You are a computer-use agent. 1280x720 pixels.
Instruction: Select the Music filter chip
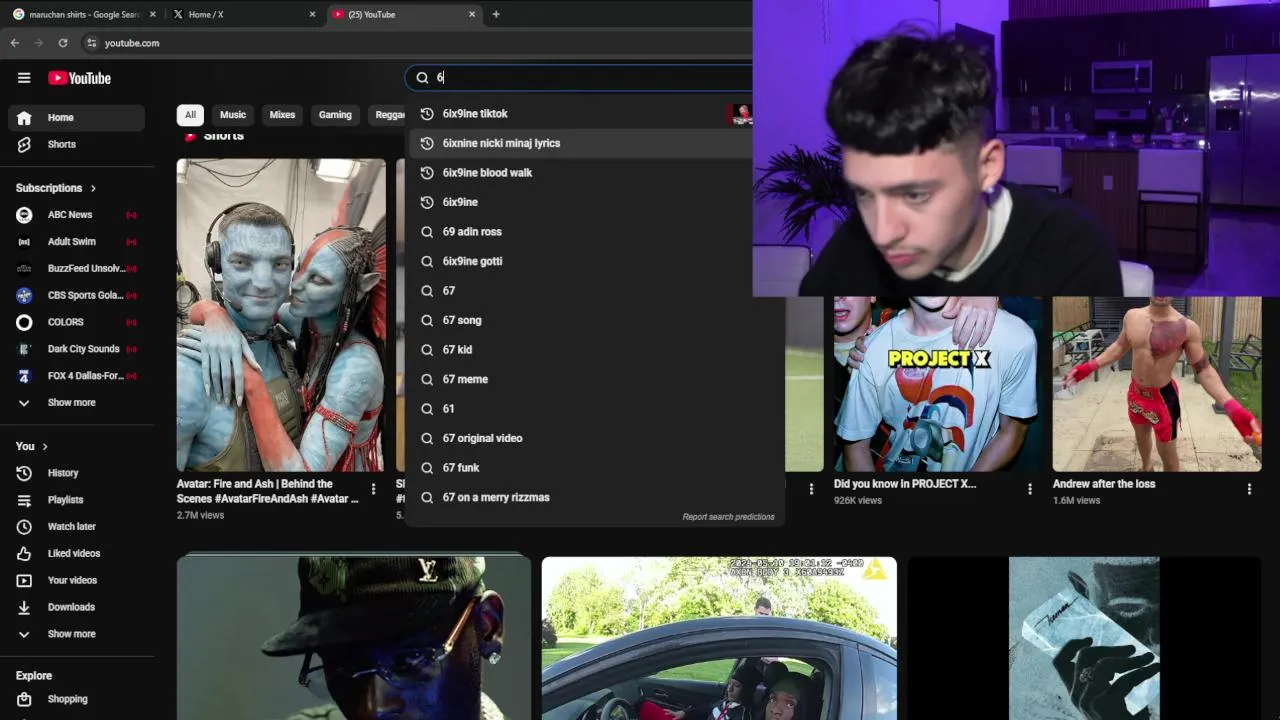click(x=233, y=115)
